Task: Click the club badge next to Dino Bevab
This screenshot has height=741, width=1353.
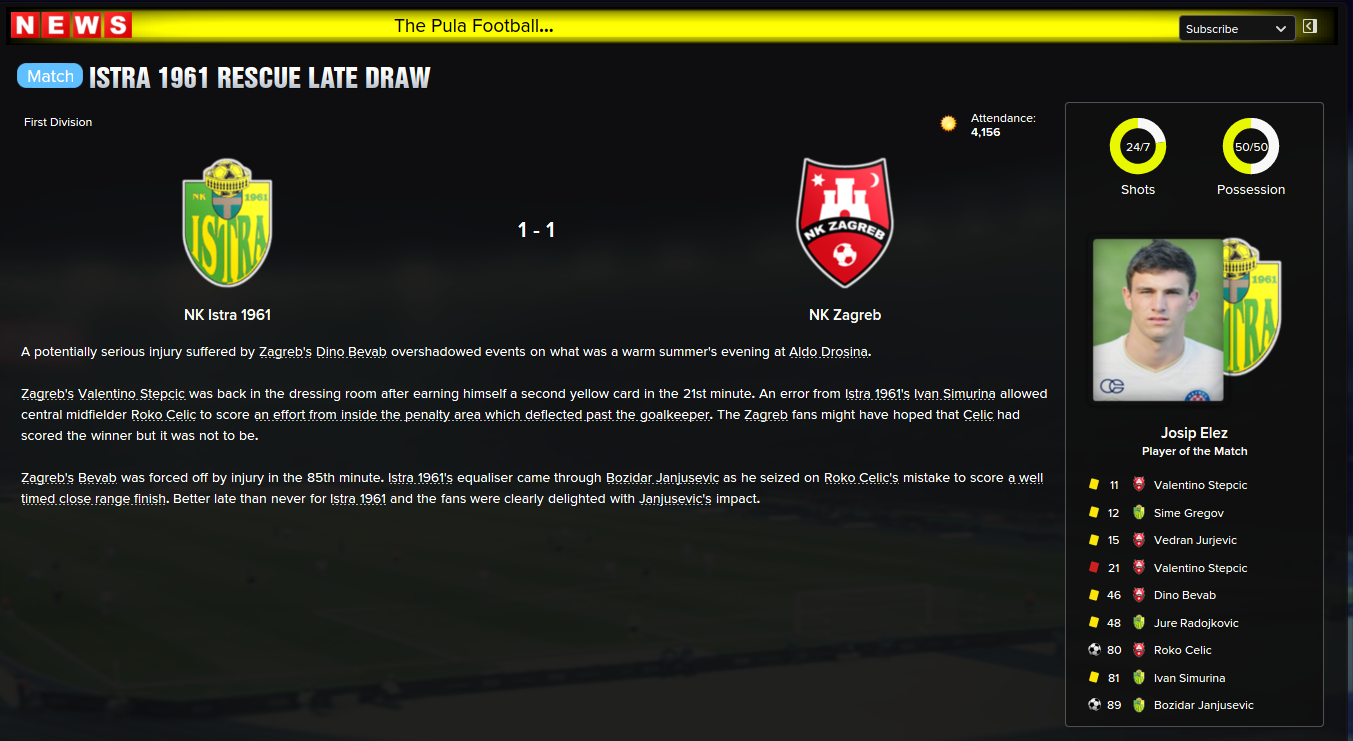Action: click(1138, 595)
